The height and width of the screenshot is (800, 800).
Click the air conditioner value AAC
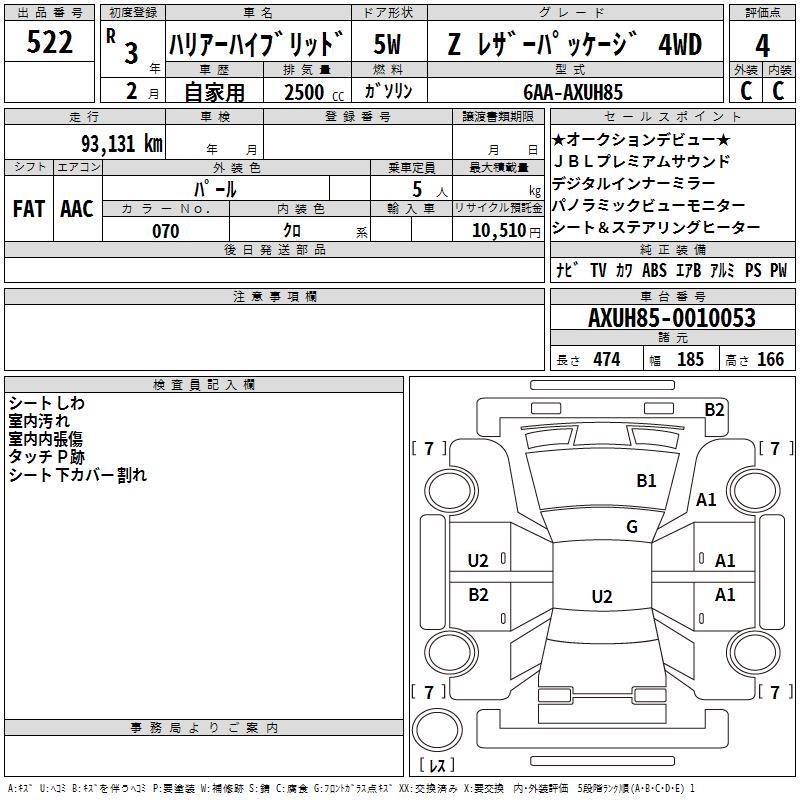[77, 209]
